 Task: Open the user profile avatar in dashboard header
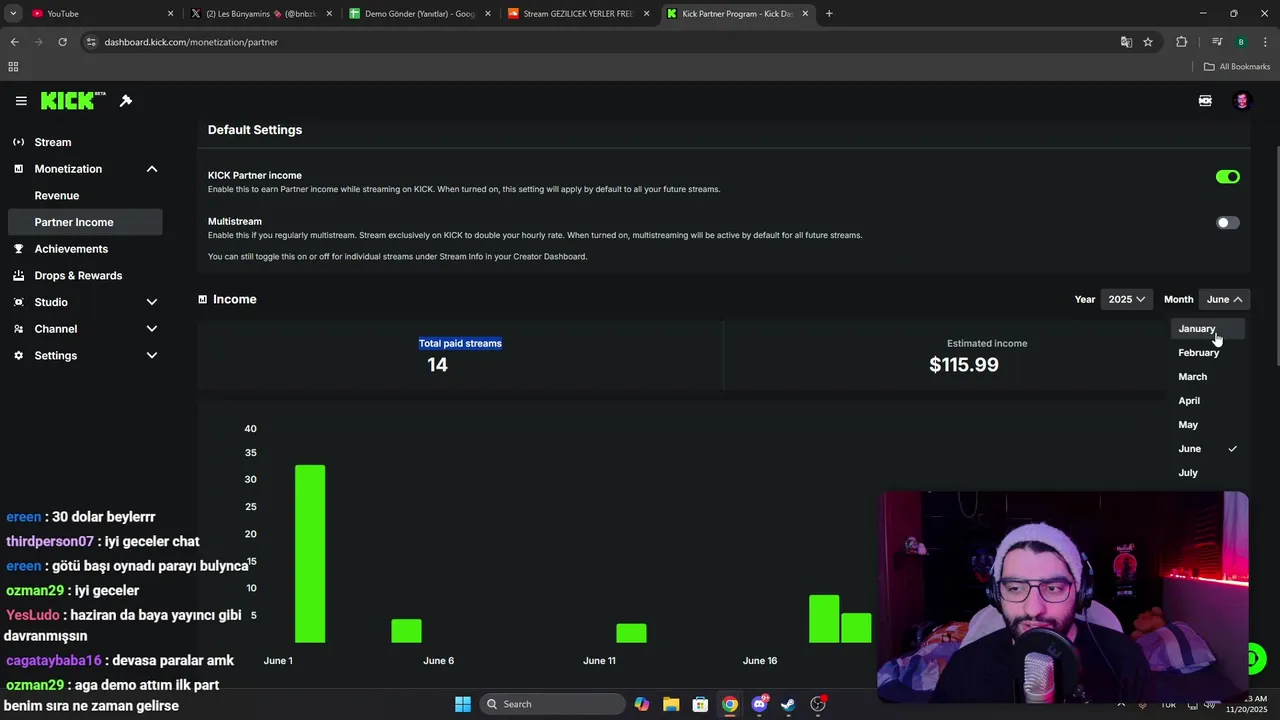coord(1242,101)
